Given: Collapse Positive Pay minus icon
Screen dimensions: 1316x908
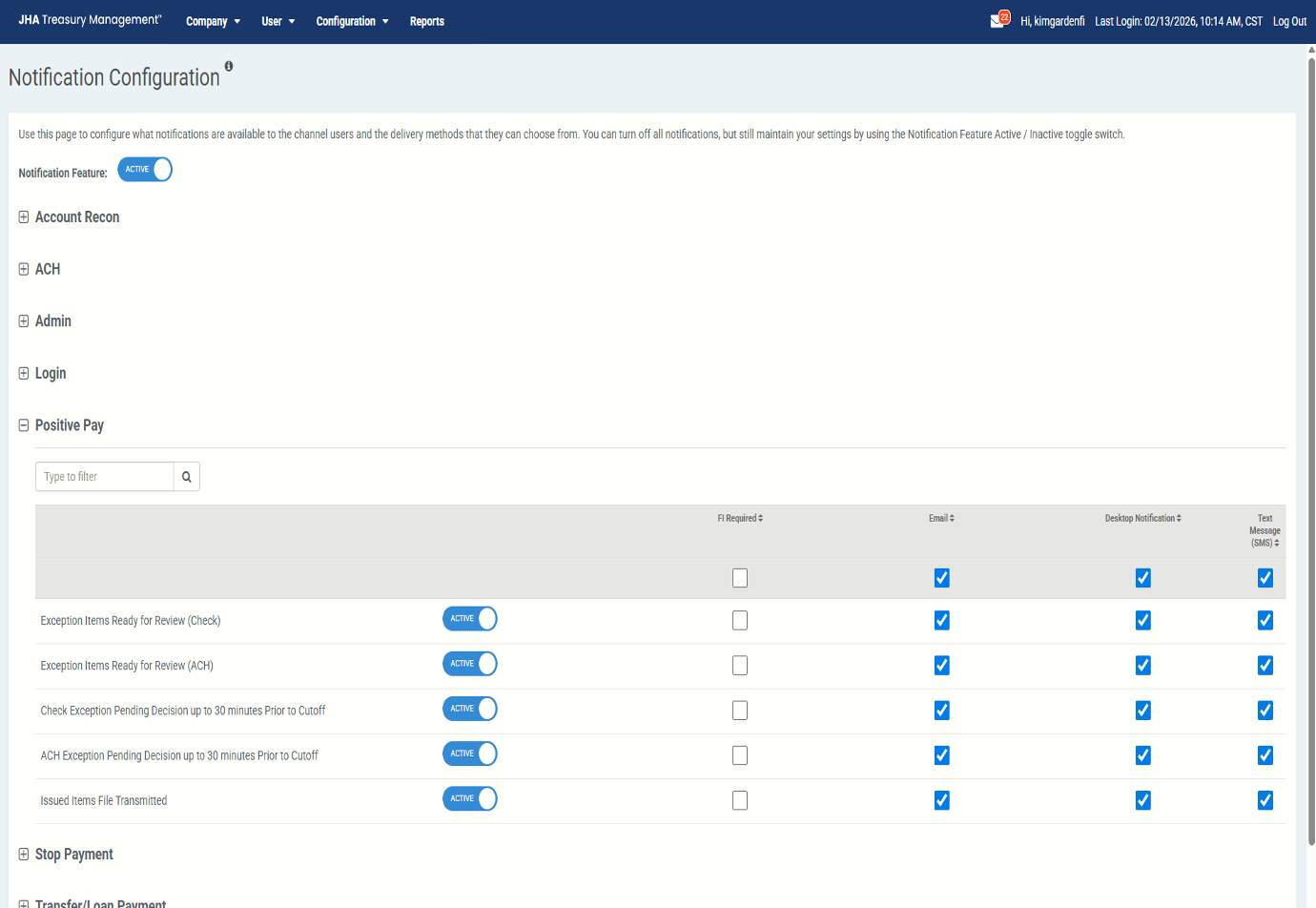Looking at the screenshot, I should click(x=24, y=425).
